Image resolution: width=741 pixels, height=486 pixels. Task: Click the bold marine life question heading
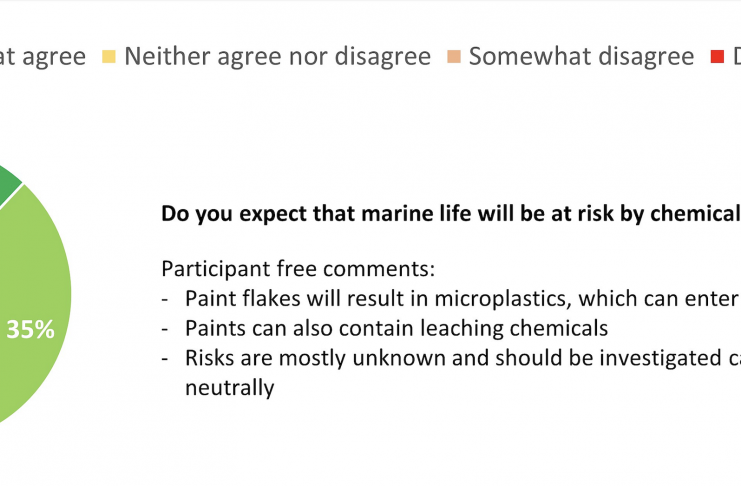click(451, 214)
